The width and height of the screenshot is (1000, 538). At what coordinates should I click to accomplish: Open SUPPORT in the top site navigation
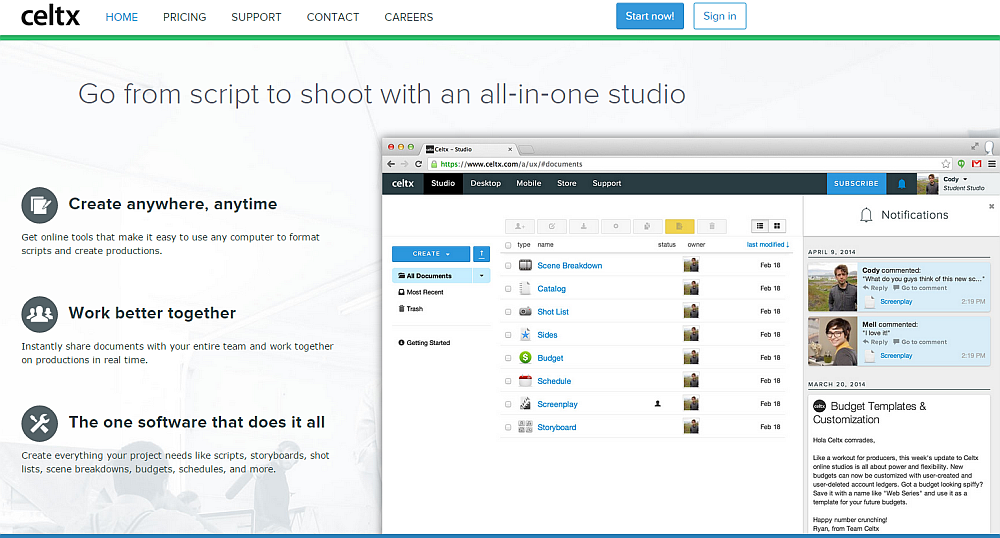click(256, 17)
